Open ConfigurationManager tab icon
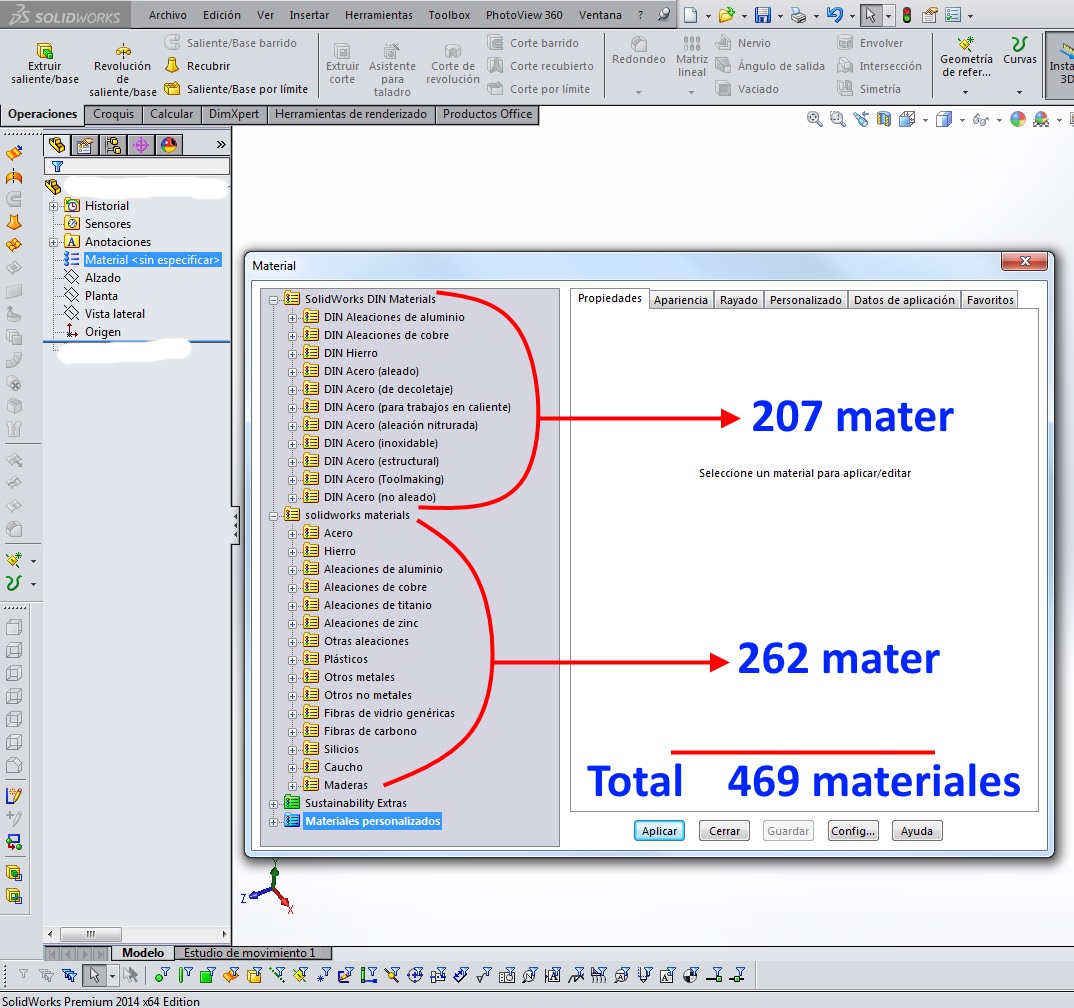 click(x=113, y=144)
